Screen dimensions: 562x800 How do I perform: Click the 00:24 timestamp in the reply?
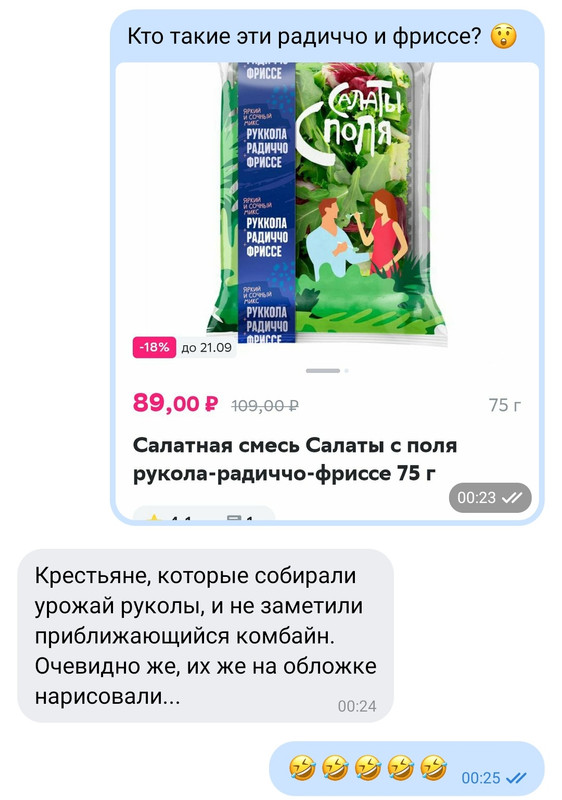click(357, 706)
